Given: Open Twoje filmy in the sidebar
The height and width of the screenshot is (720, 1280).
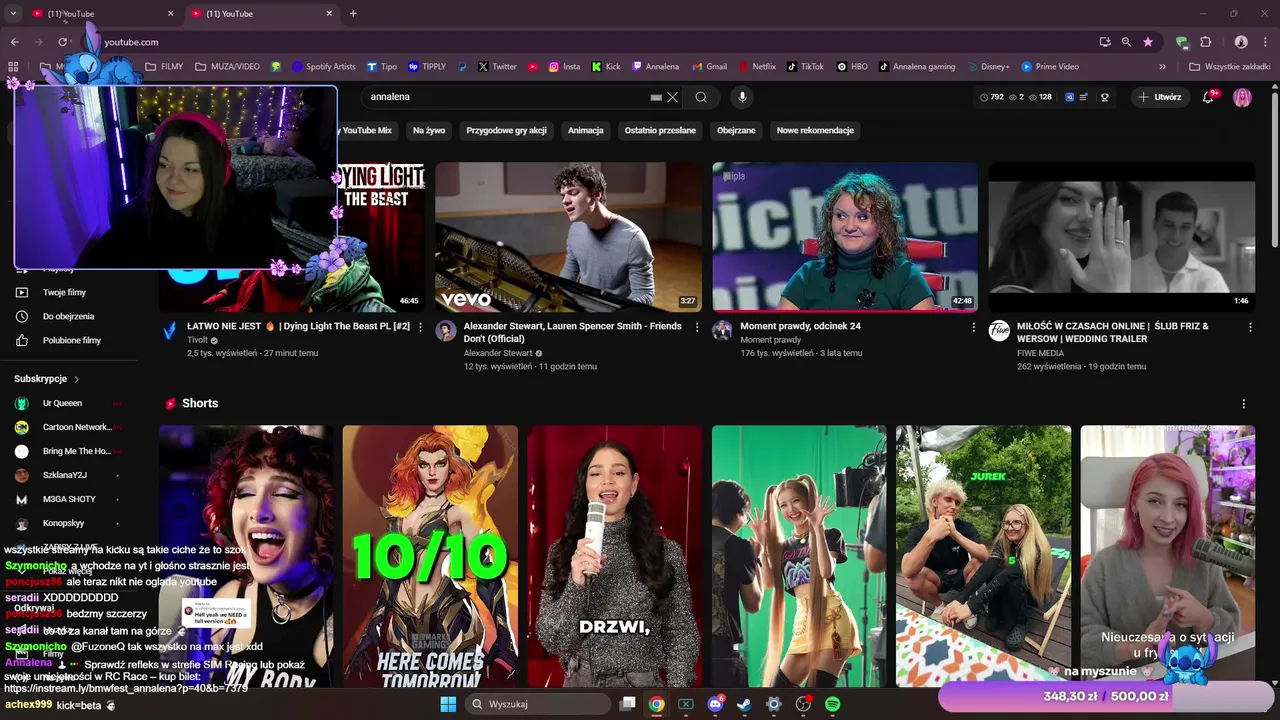Looking at the screenshot, I should tap(64, 293).
